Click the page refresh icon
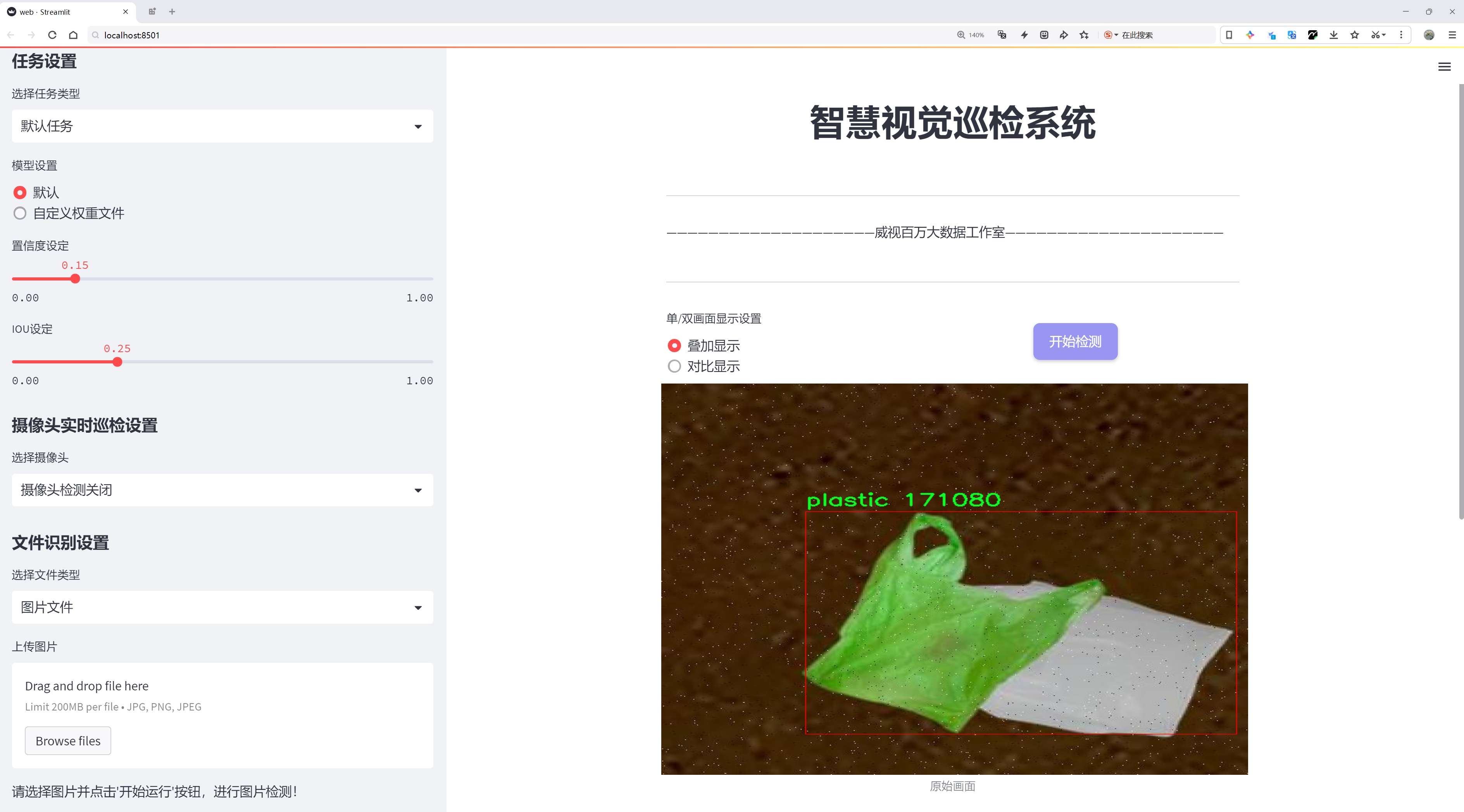Viewport: 1464px width, 812px height. pos(52,34)
